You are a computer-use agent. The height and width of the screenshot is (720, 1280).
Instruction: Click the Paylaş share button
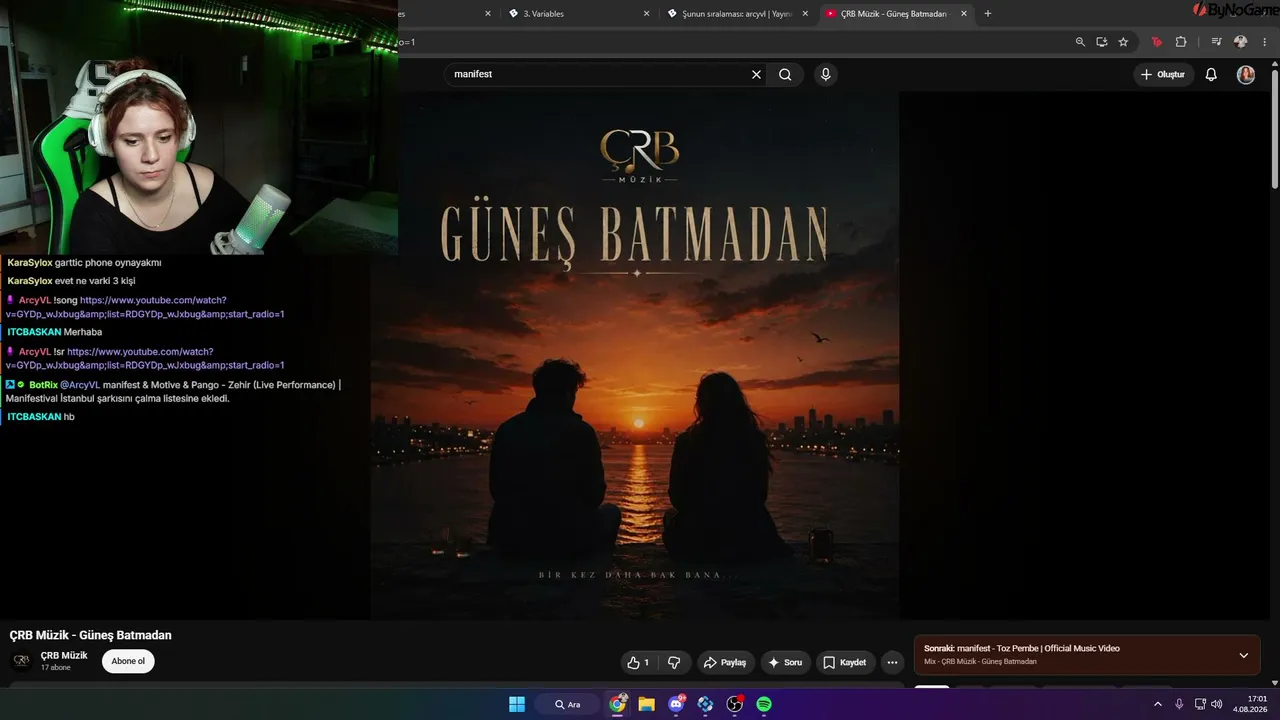pyautogui.click(x=726, y=662)
